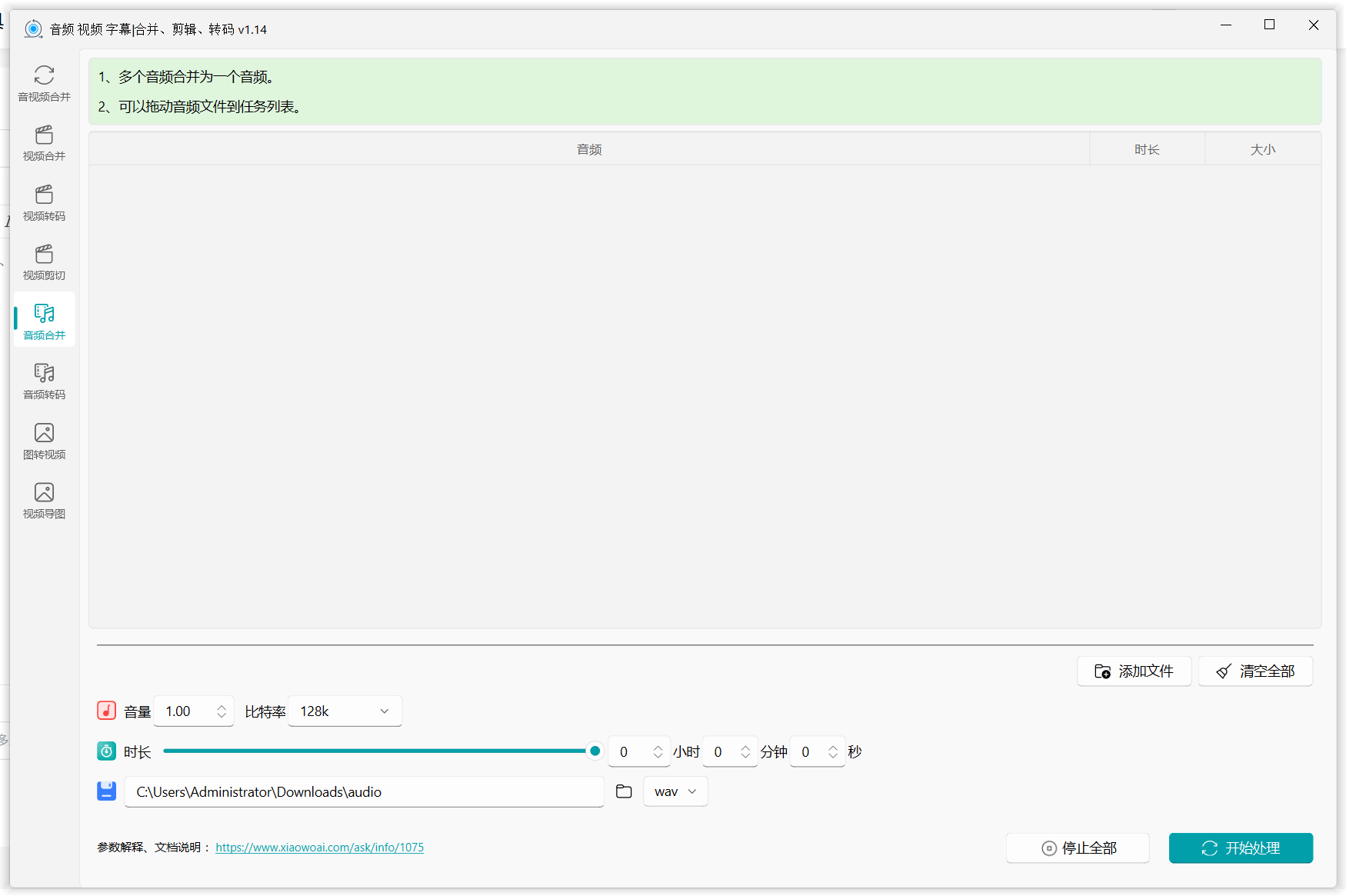
Task: Open the wav output format dropdown
Action: coord(675,791)
